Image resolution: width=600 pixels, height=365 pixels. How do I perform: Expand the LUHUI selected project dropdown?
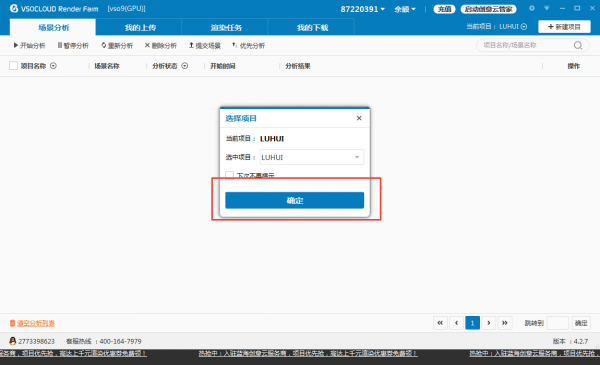click(x=312, y=157)
